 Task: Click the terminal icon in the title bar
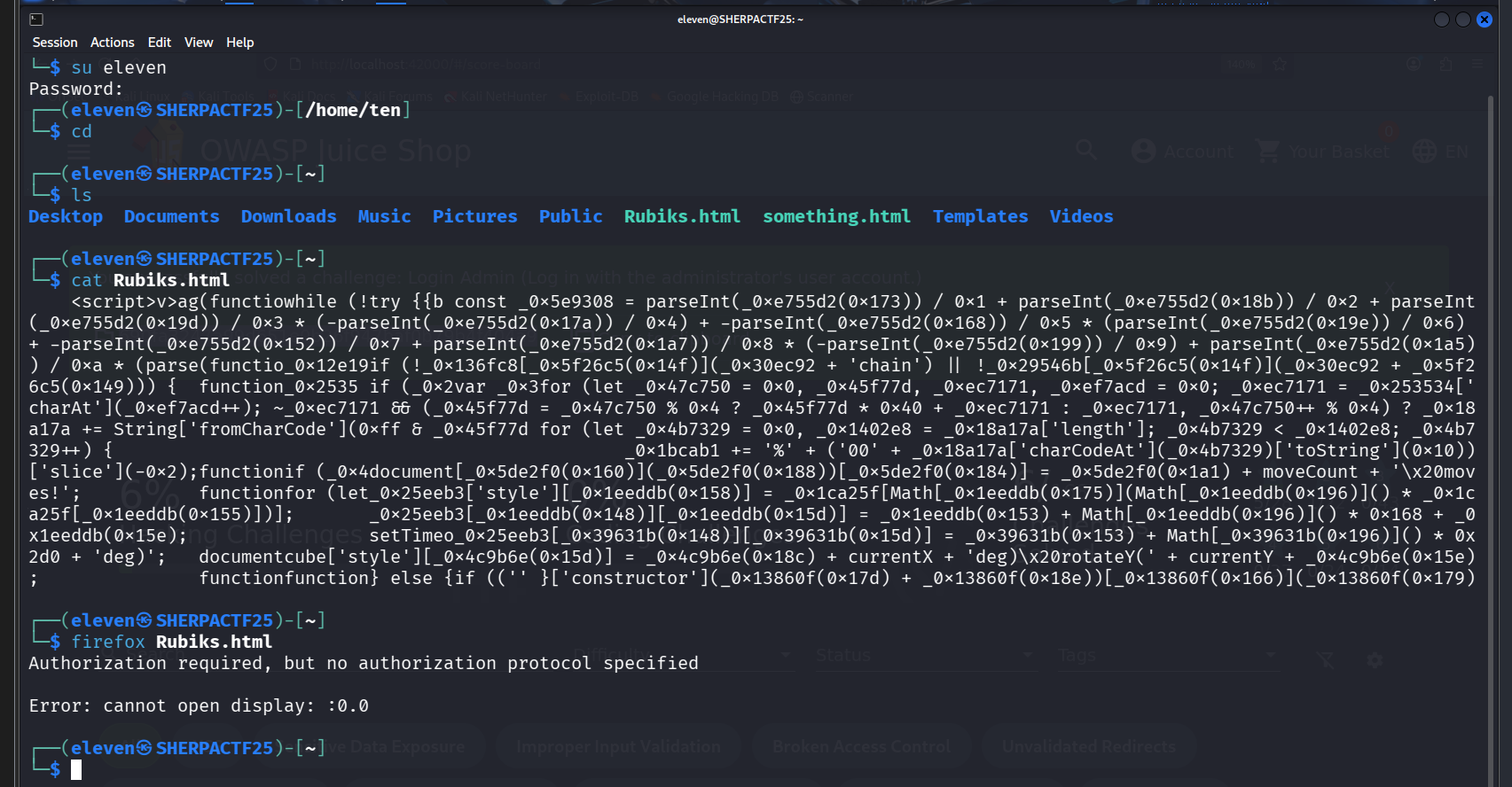click(x=36, y=19)
